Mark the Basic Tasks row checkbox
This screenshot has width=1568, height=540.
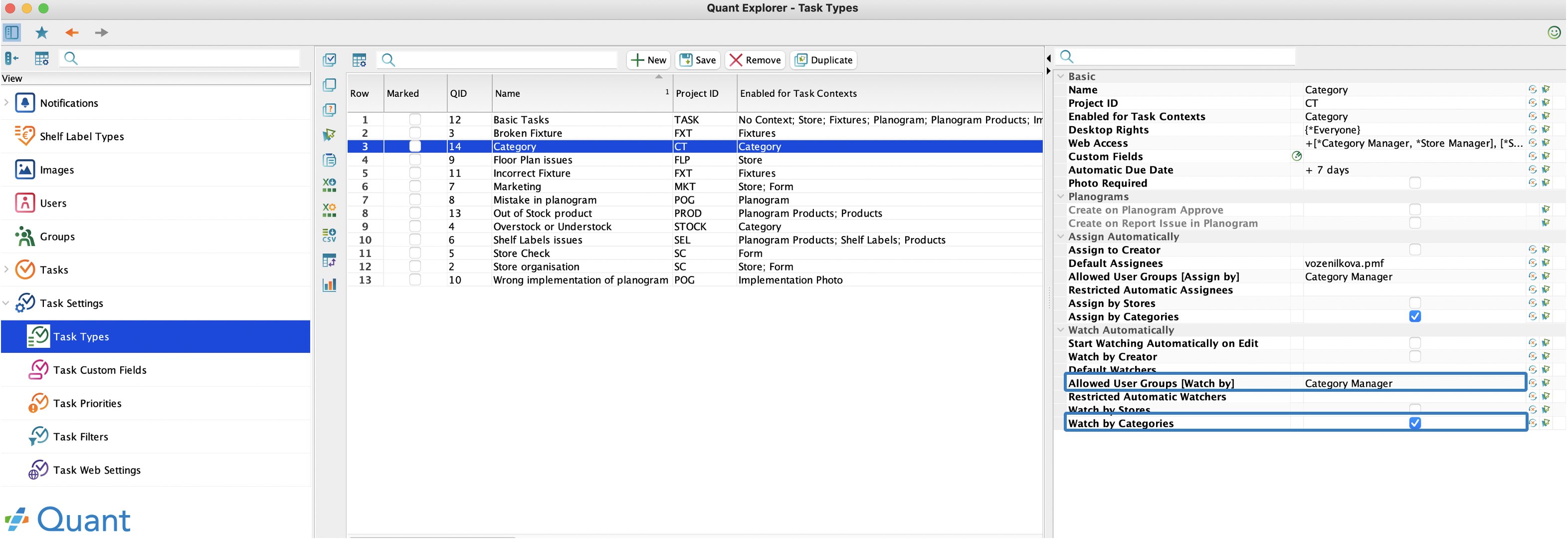coord(414,119)
